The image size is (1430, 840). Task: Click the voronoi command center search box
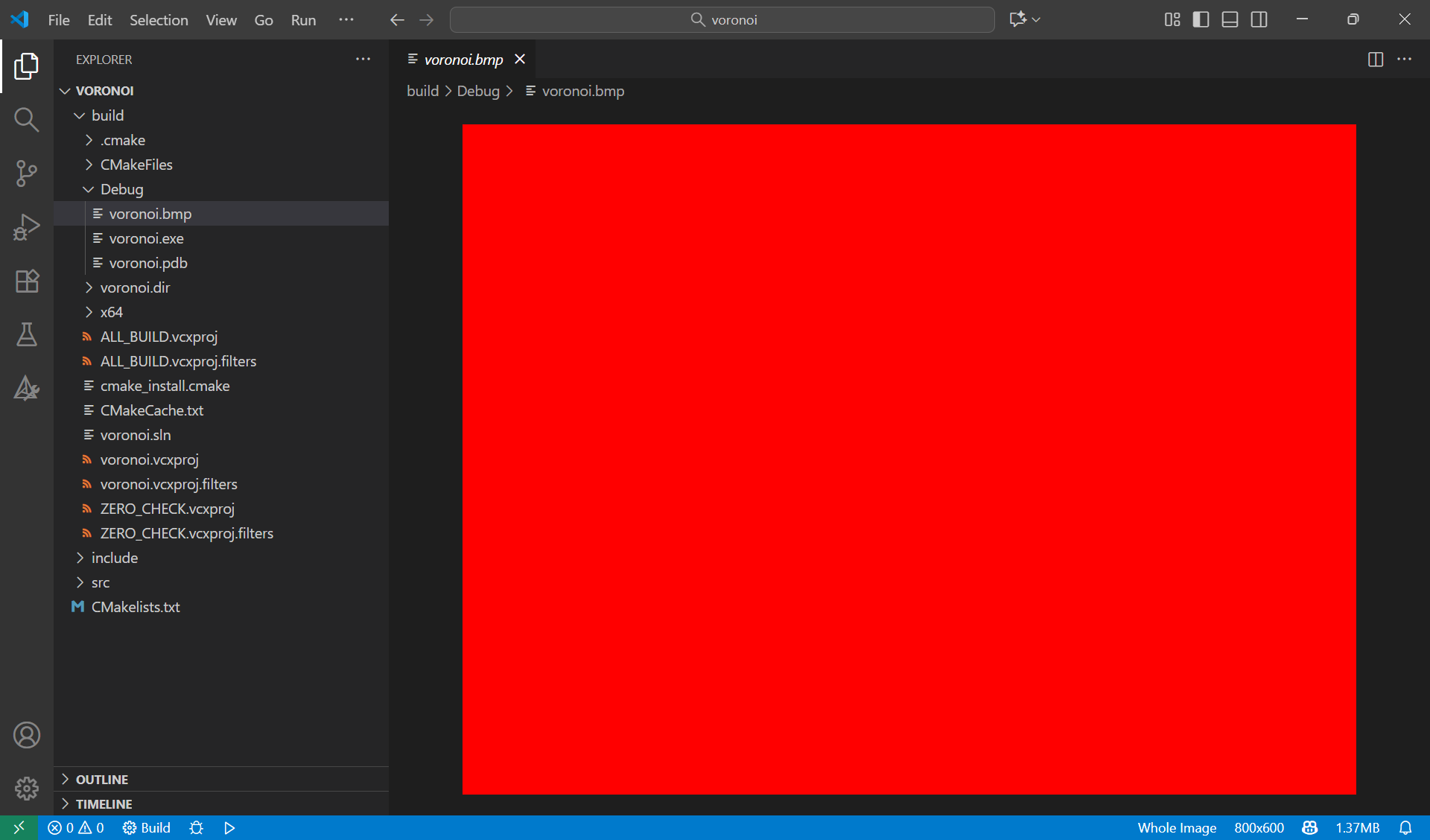(722, 20)
